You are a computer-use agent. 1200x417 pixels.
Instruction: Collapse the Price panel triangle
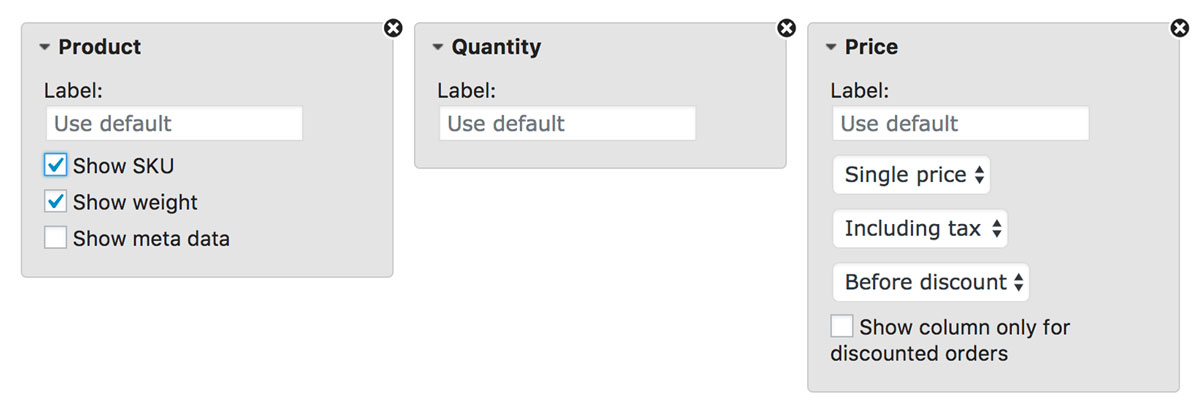pyautogui.click(x=831, y=47)
